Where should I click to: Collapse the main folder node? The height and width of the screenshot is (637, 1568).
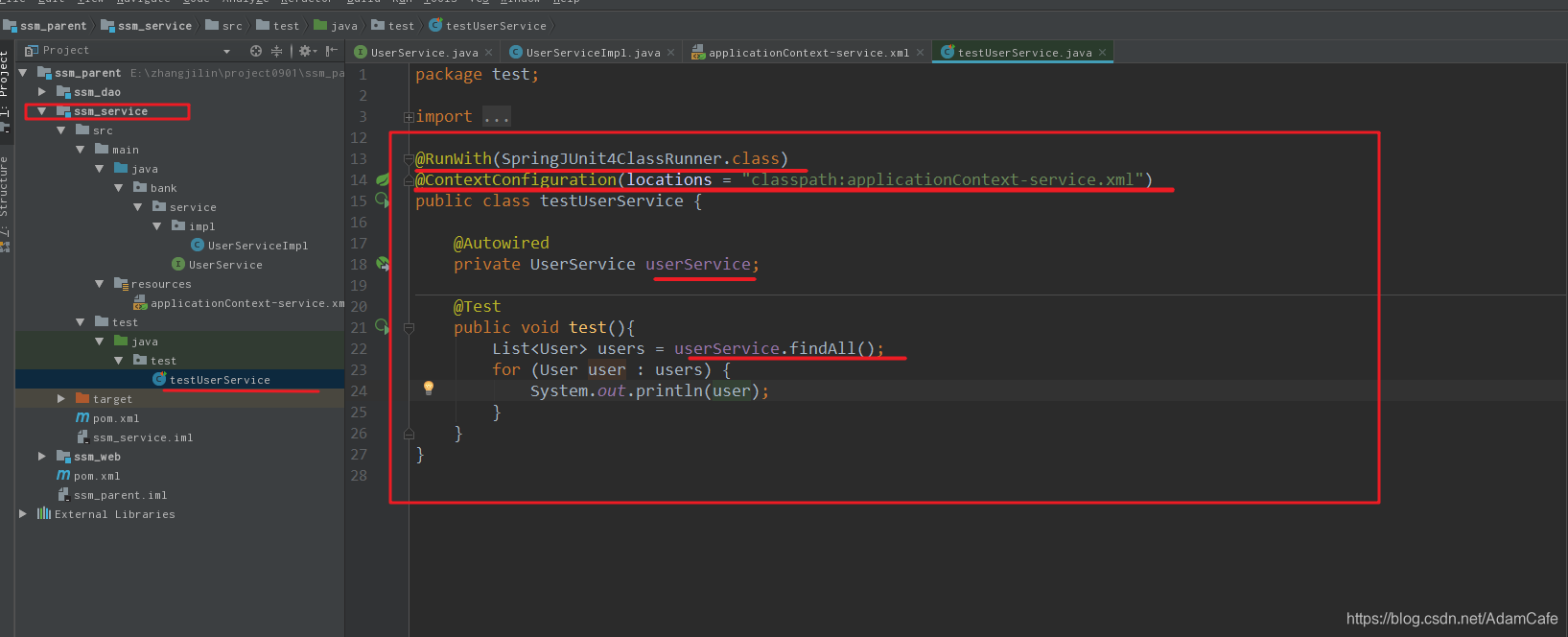tap(81, 150)
